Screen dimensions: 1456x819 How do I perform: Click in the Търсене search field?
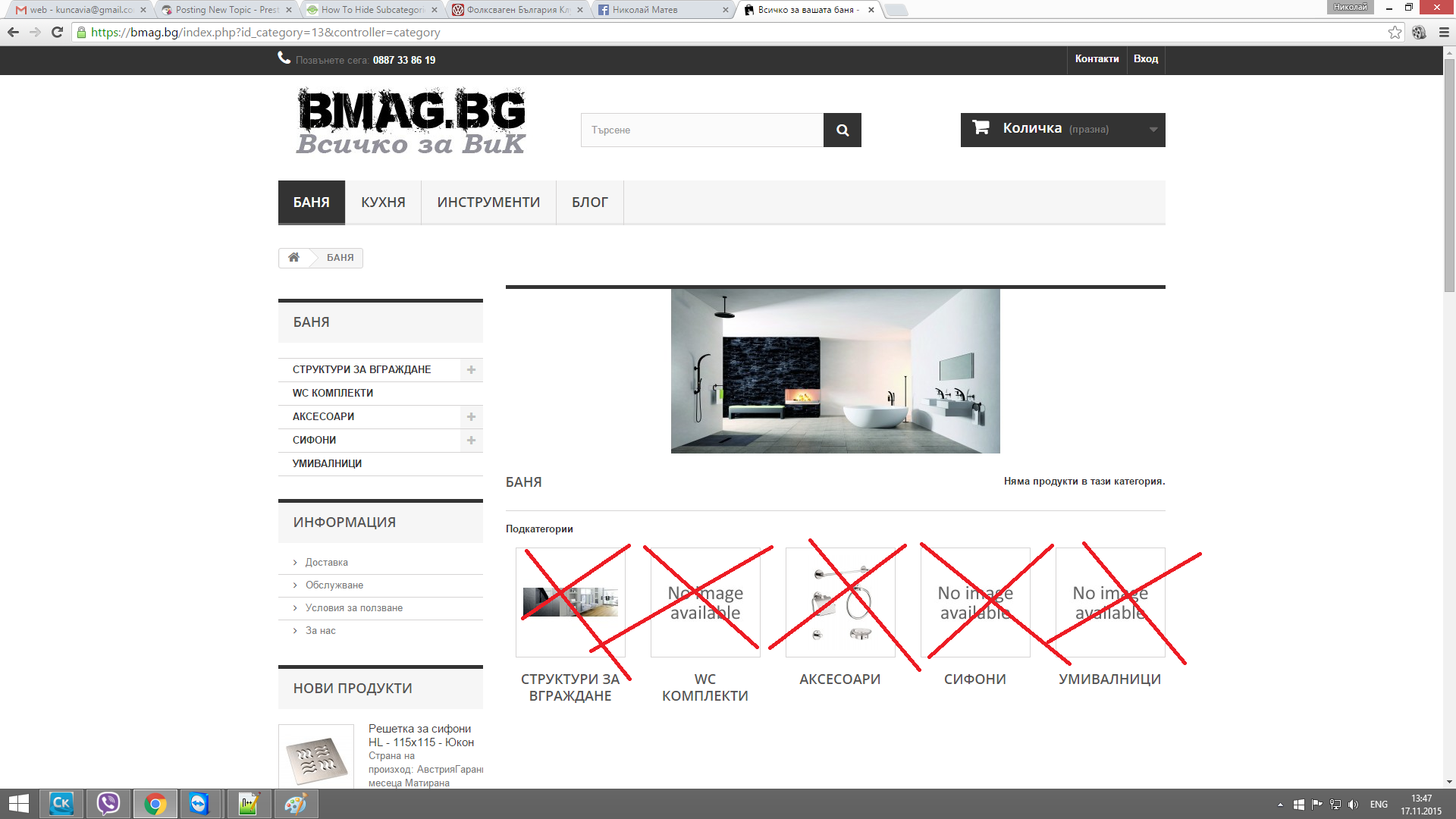702,130
